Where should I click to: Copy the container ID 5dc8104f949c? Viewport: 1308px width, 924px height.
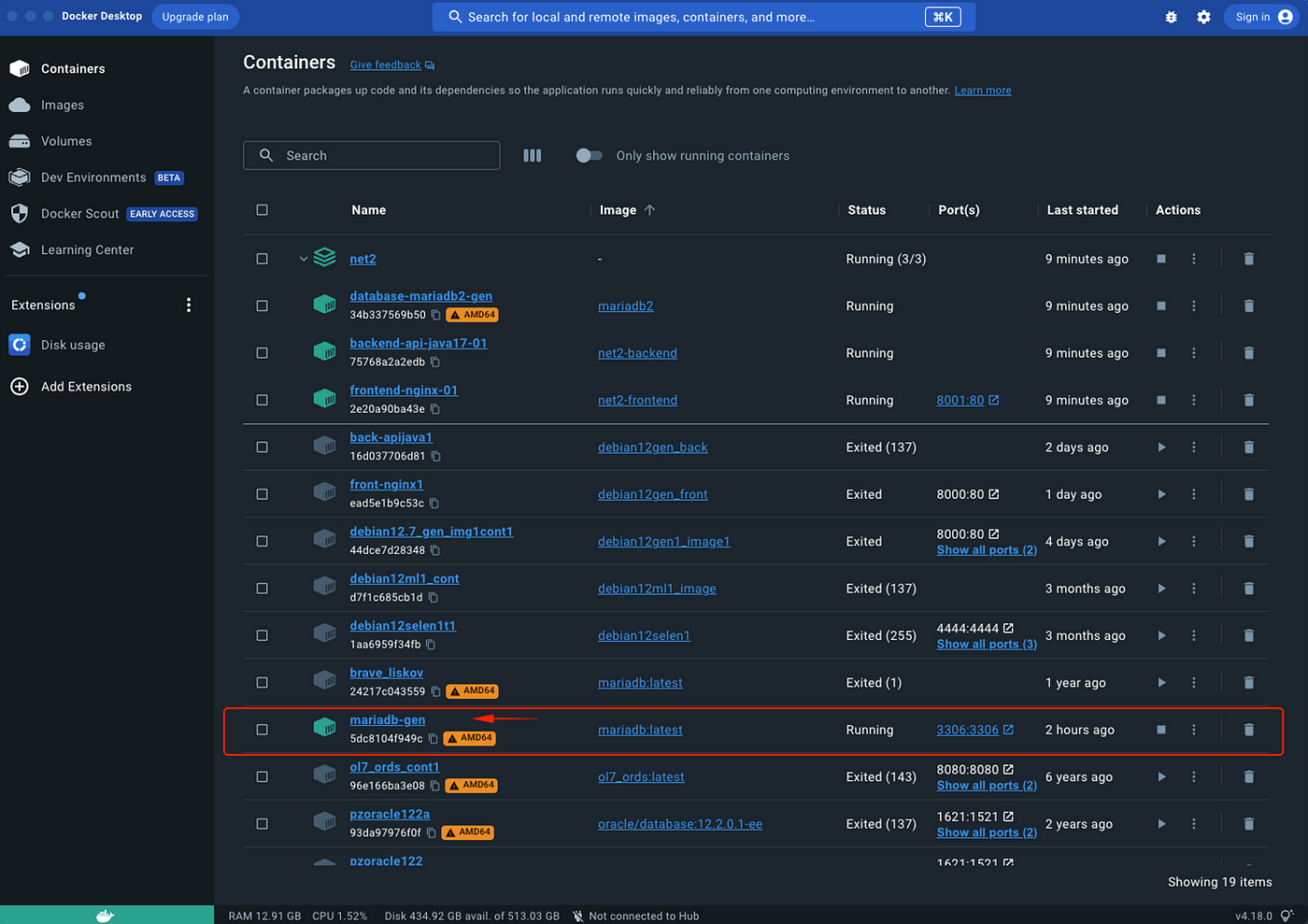point(433,738)
